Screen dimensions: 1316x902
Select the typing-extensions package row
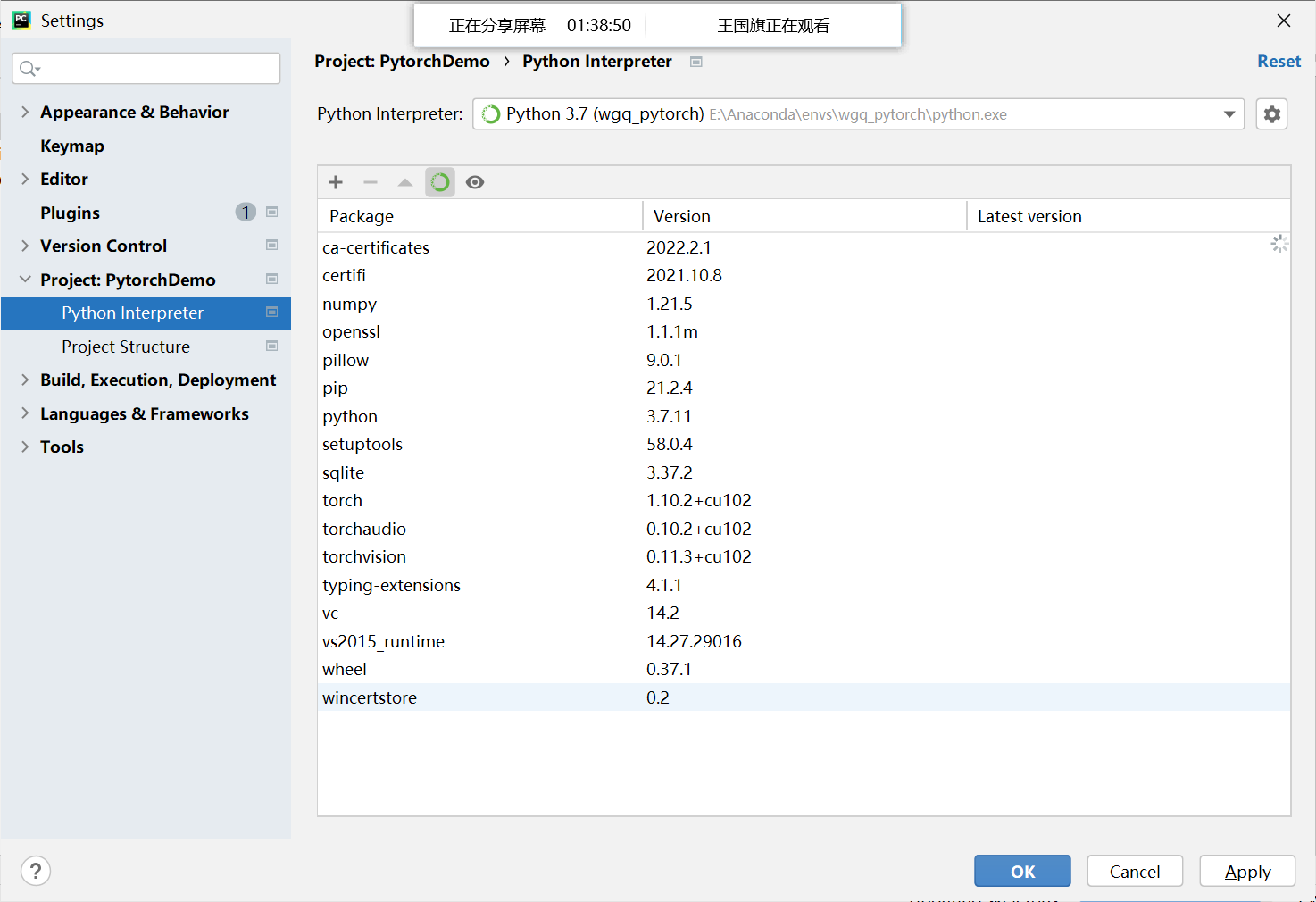click(x=804, y=585)
